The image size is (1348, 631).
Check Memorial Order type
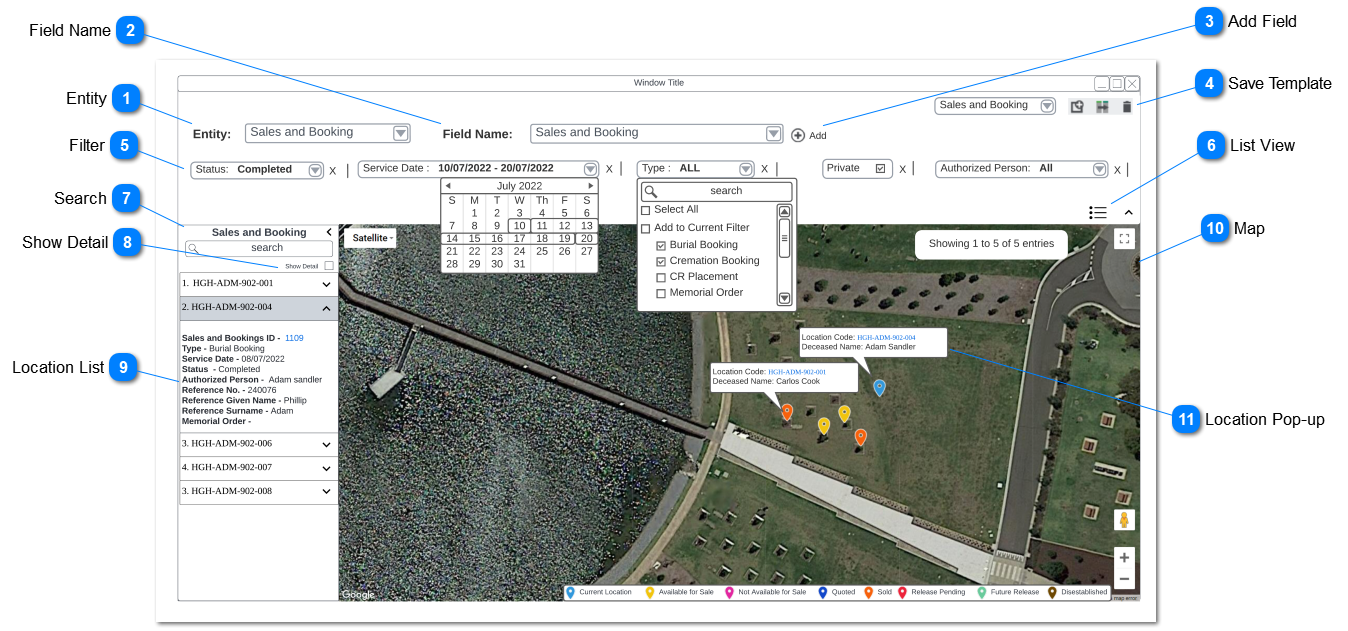pos(661,293)
